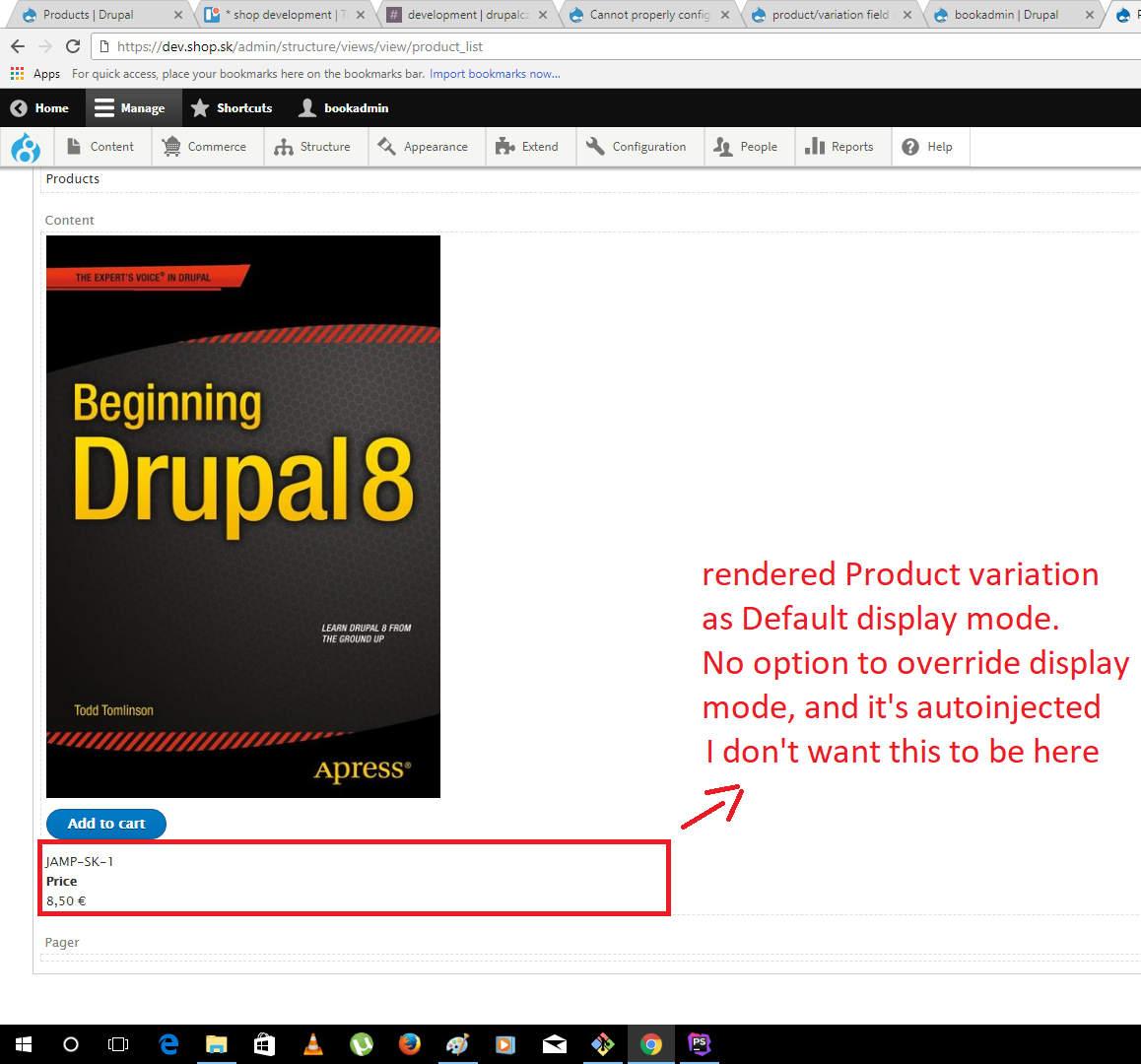Image resolution: width=1141 pixels, height=1064 pixels.
Task: Click the Drupal logo in the toolbar
Action: tap(26, 147)
